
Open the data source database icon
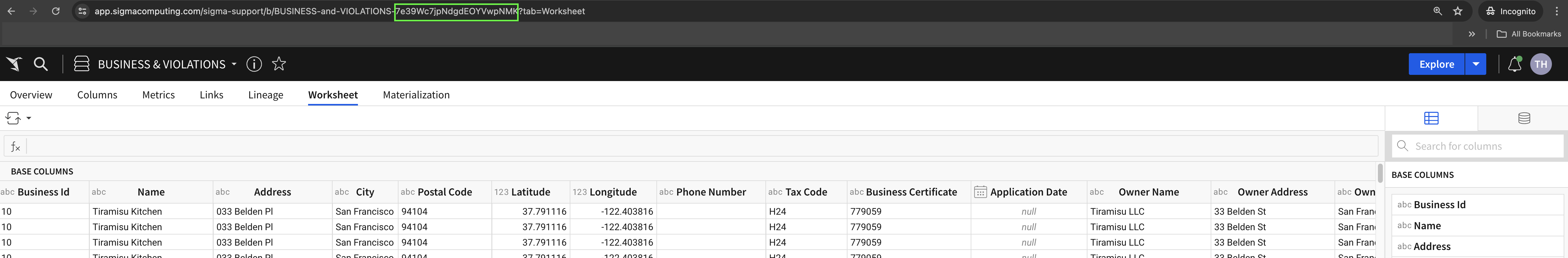coord(1523,118)
